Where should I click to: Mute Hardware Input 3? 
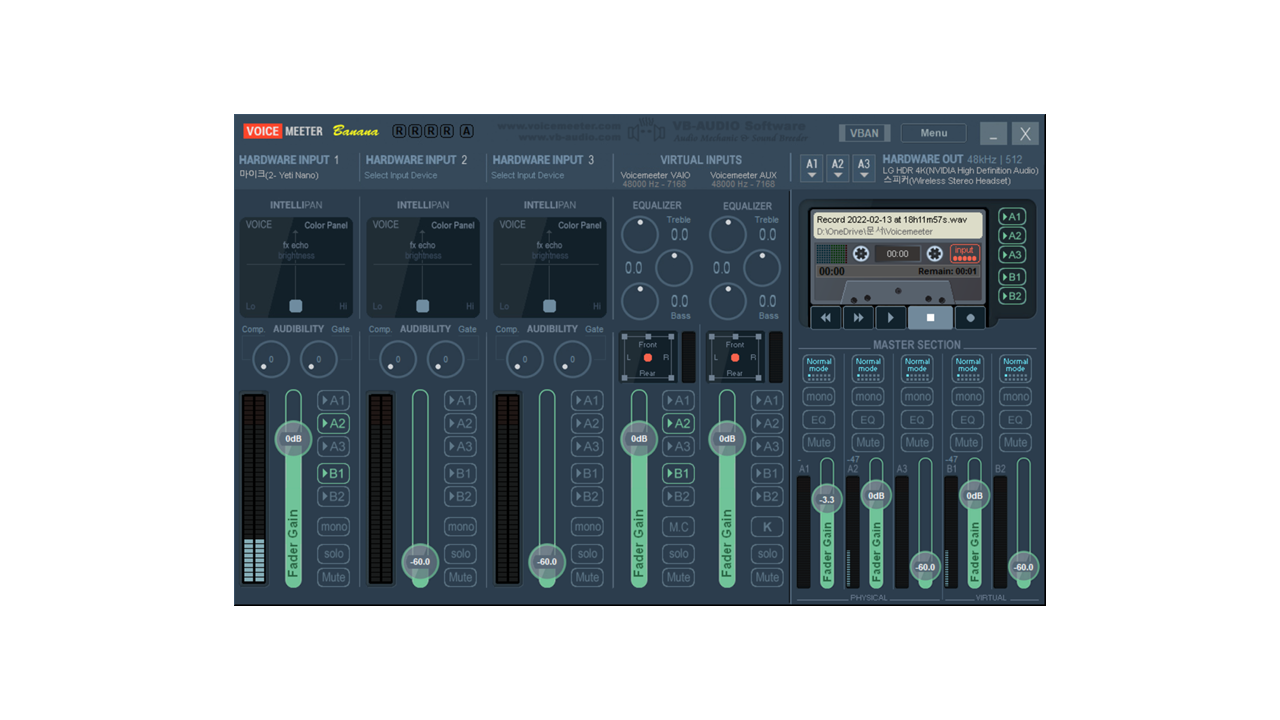tap(588, 578)
